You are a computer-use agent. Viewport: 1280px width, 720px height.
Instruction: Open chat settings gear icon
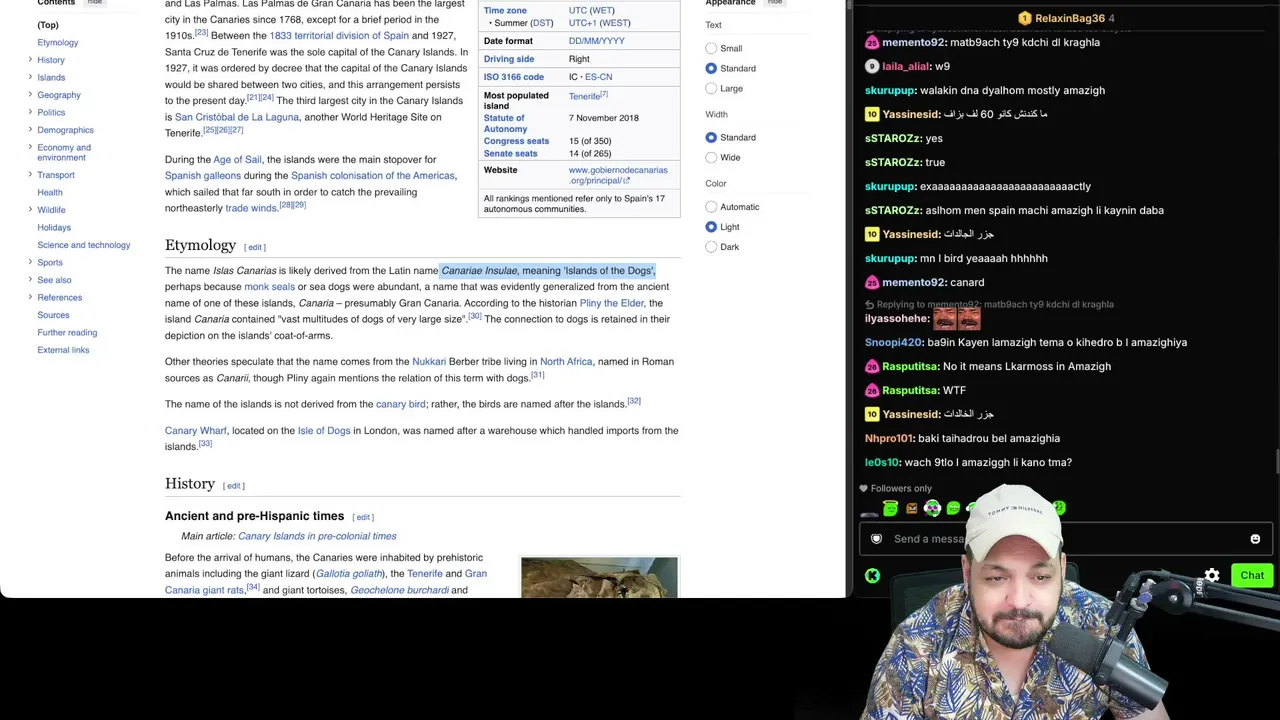1212,575
